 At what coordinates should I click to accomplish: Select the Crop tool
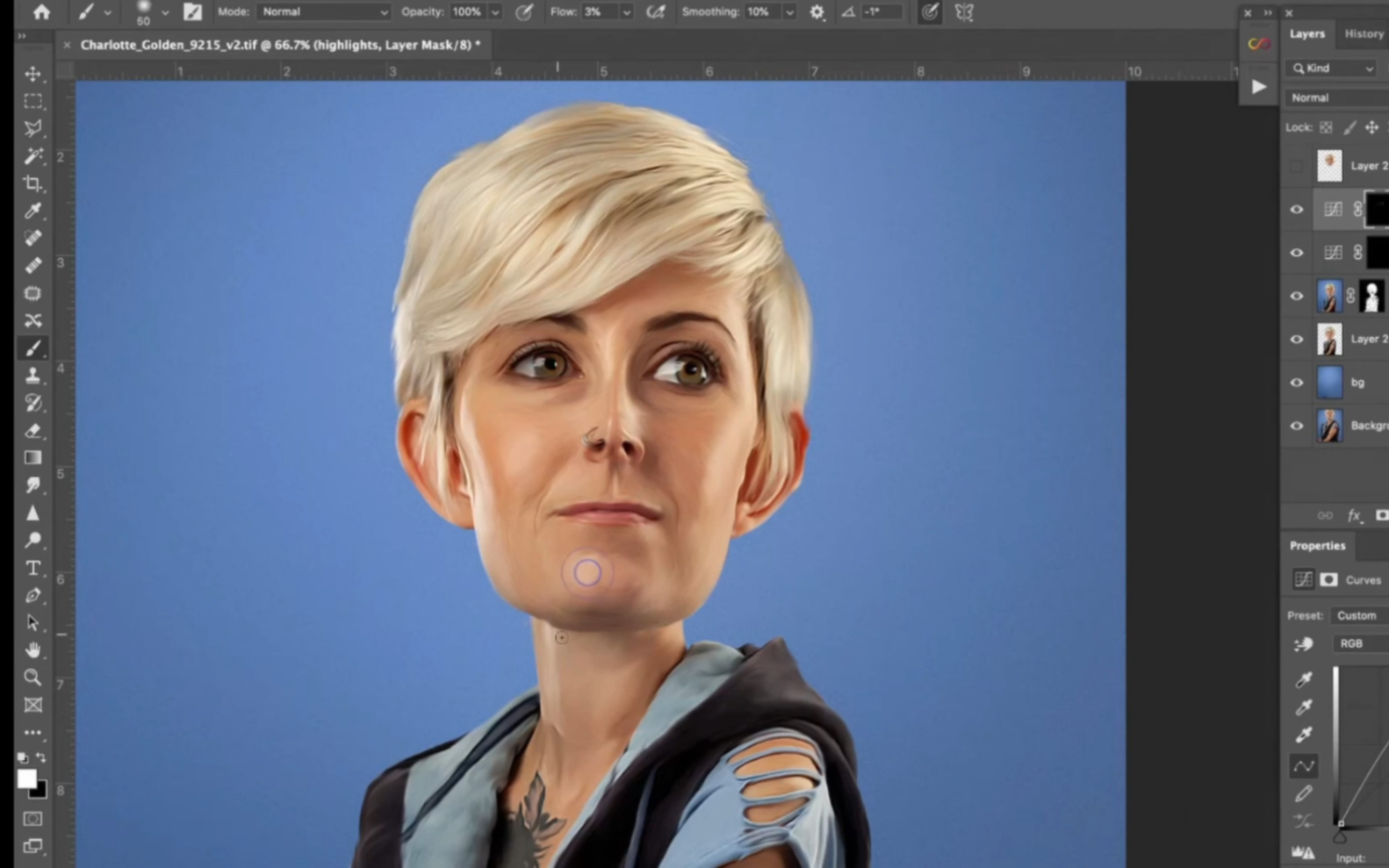[33, 183]
